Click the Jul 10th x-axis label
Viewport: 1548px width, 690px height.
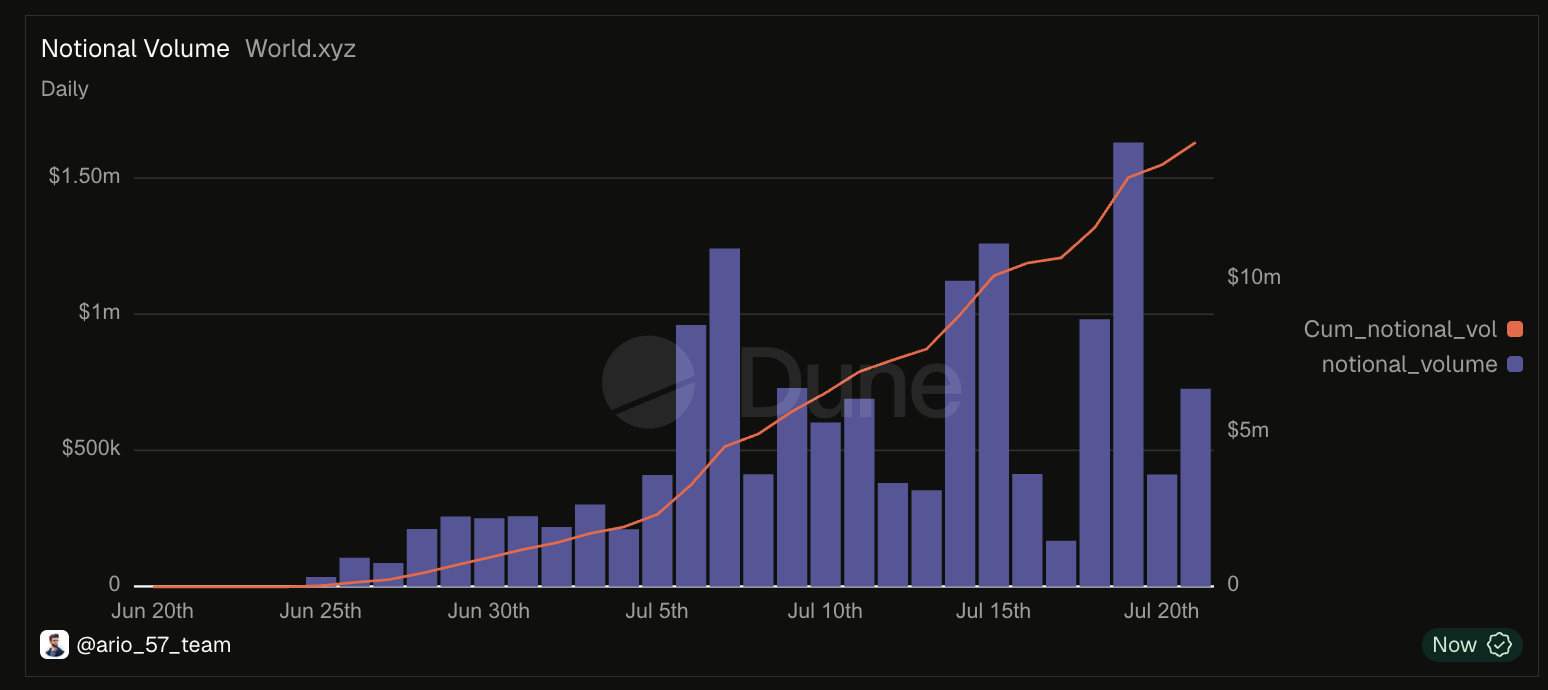tap(824, 611)
